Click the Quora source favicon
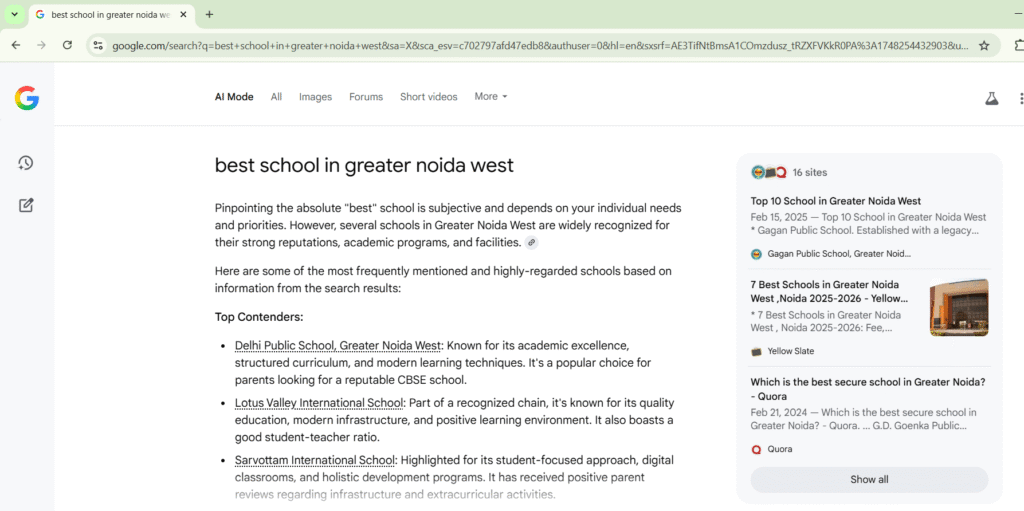 point(756,450)
